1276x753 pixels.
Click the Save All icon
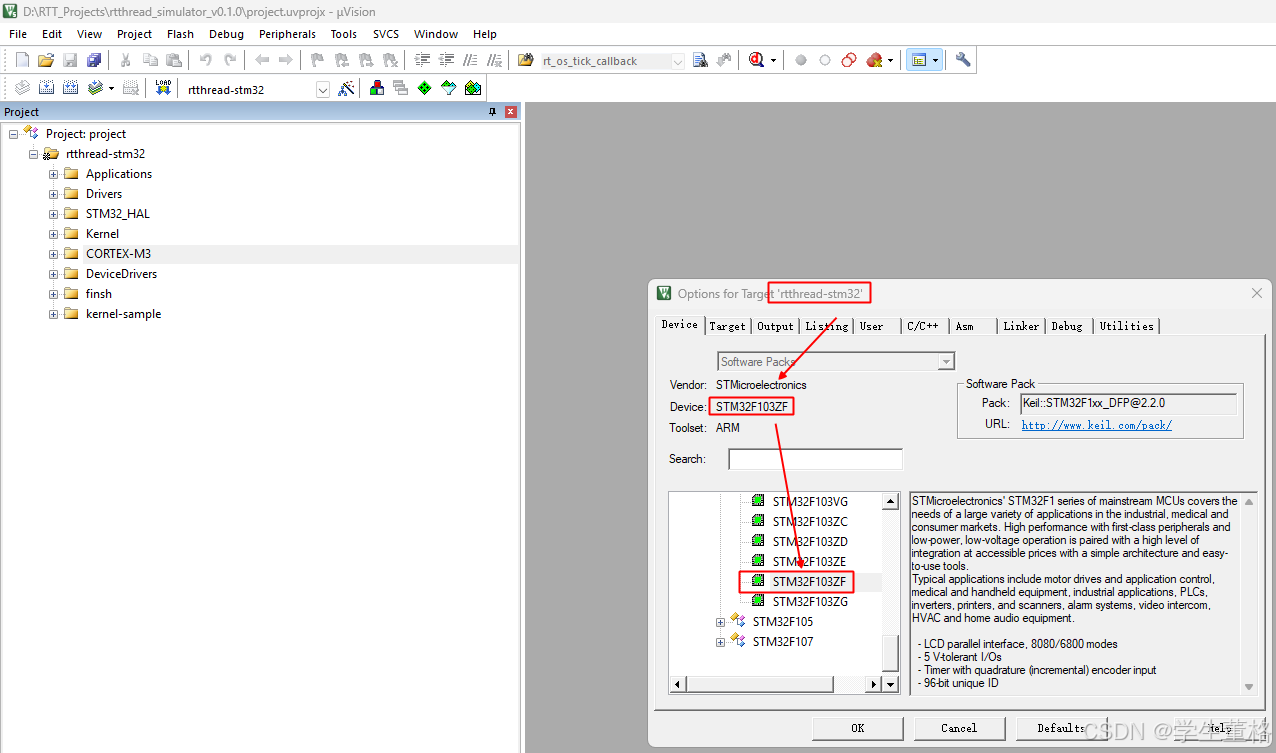94,60
